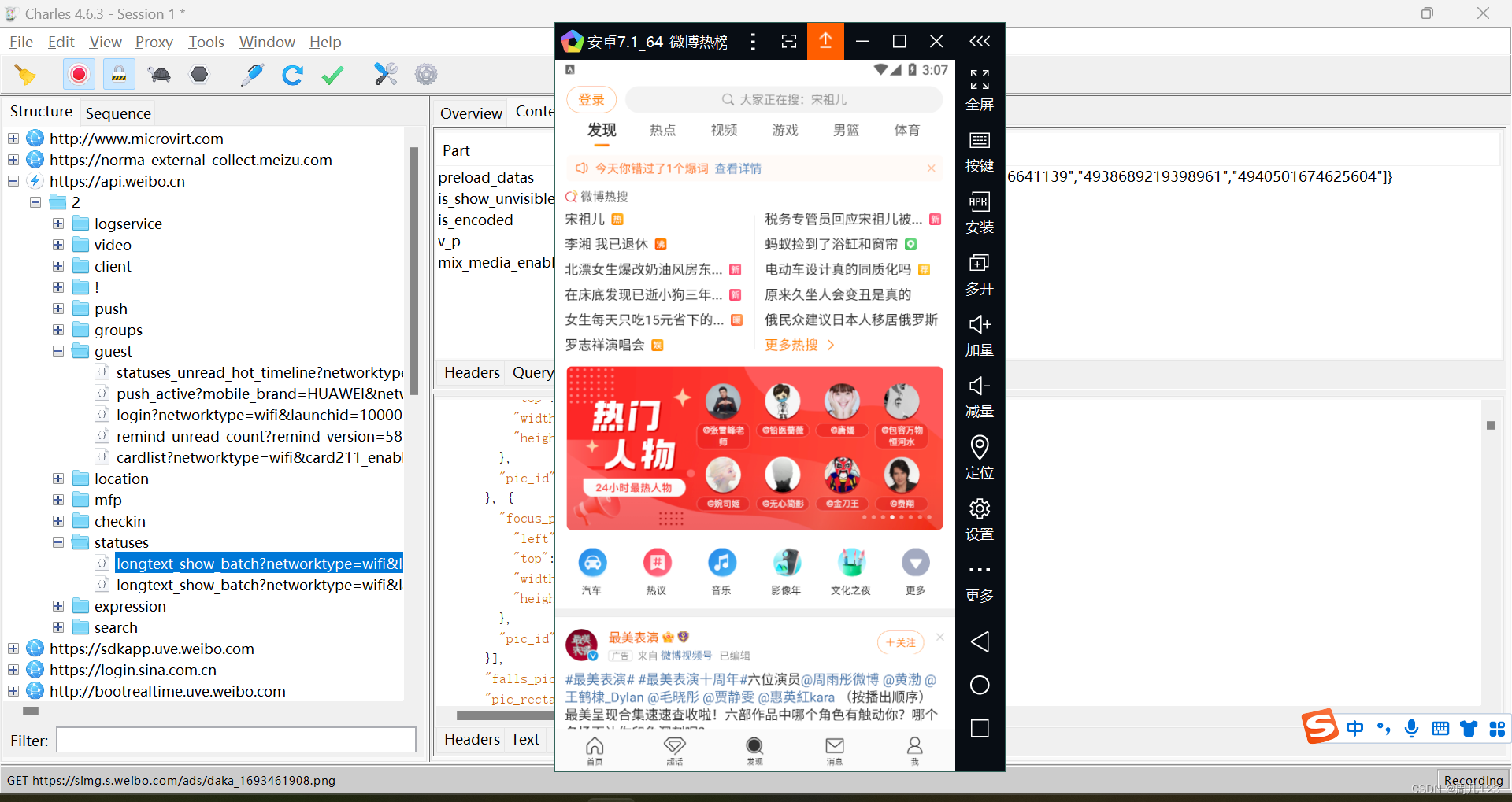The image size is (1512, 802).
Task: Click the compose pen icon
Action: (x=252, y=75)
